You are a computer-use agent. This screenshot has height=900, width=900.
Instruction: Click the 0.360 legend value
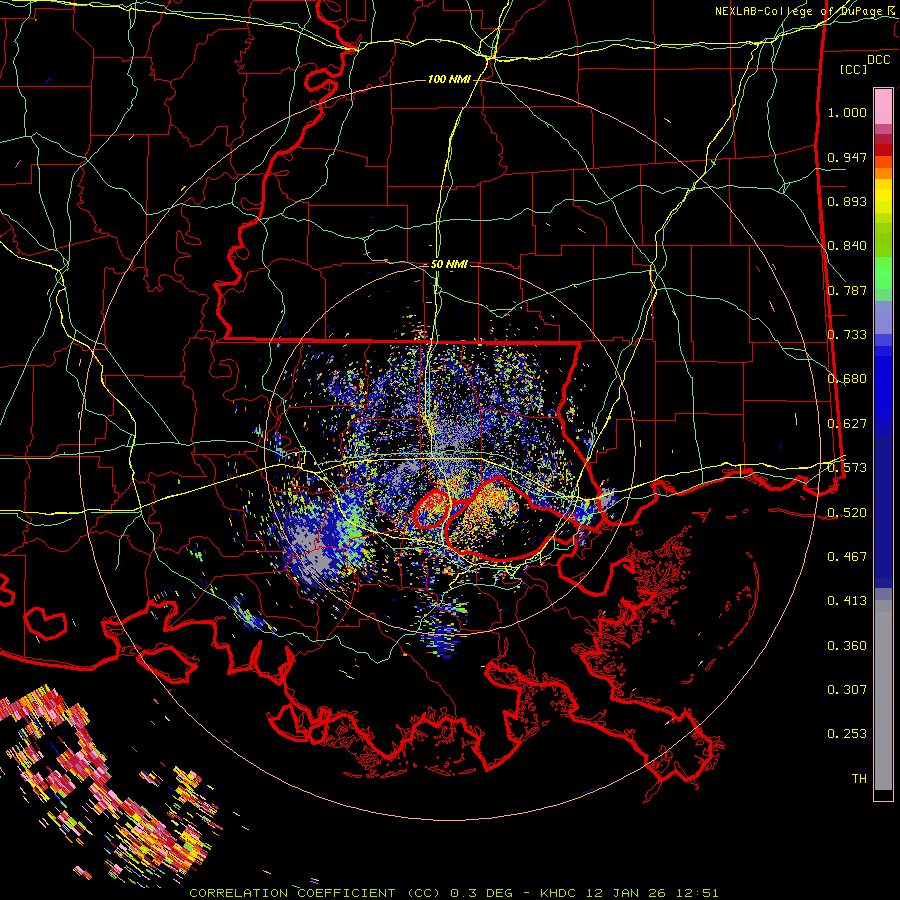[847, 646]
